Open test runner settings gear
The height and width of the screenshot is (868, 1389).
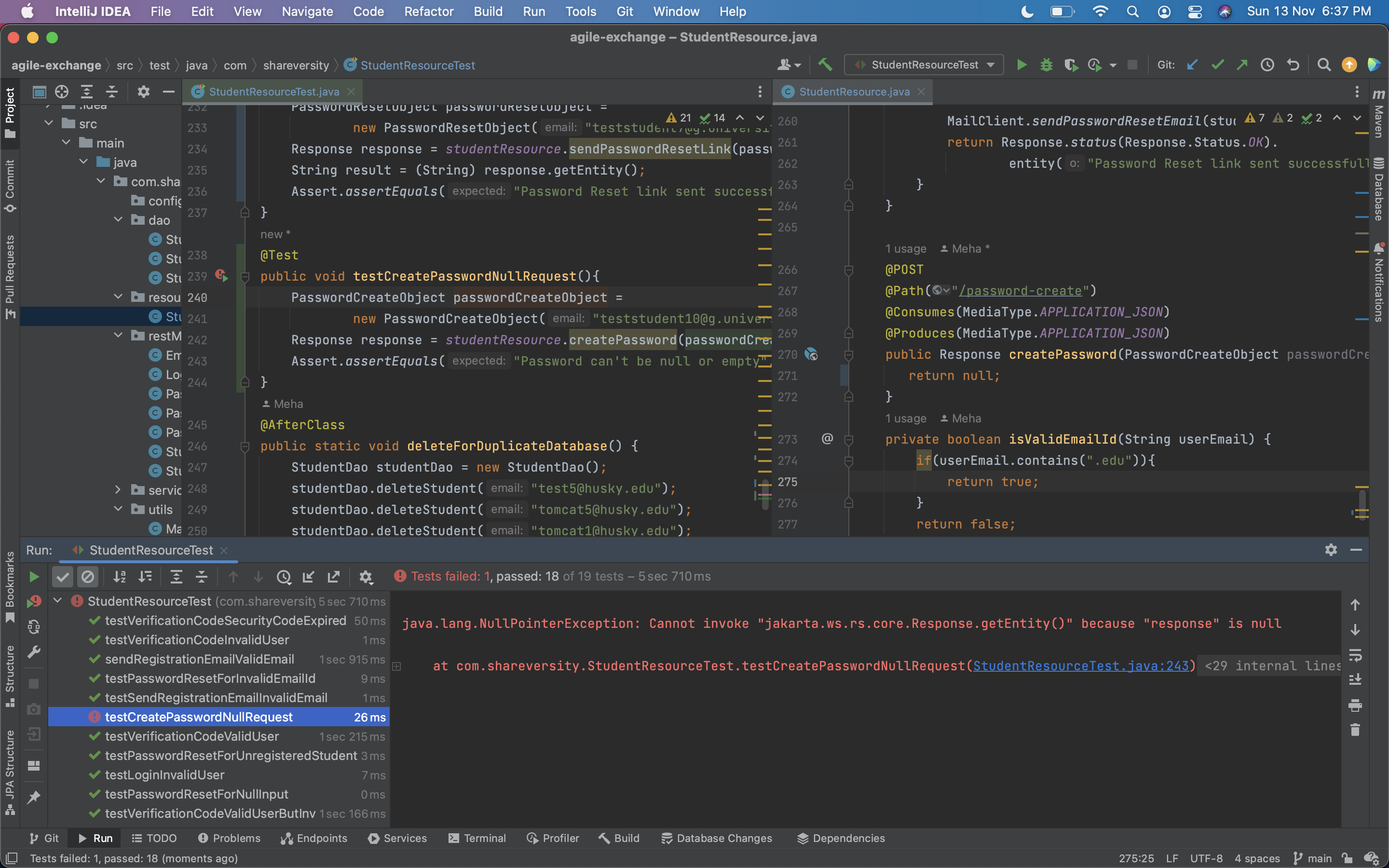[366, 576]
